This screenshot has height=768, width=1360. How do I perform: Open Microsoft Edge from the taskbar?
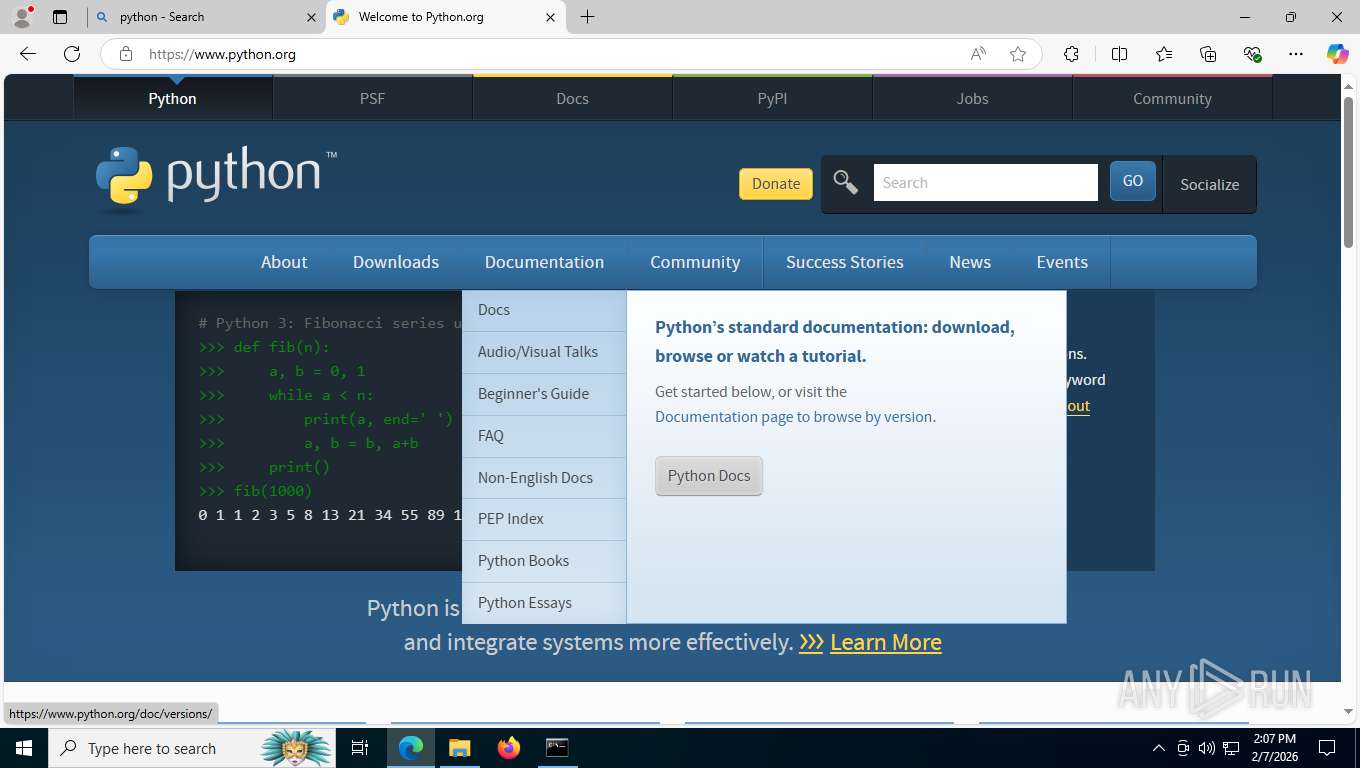[411, 748]
